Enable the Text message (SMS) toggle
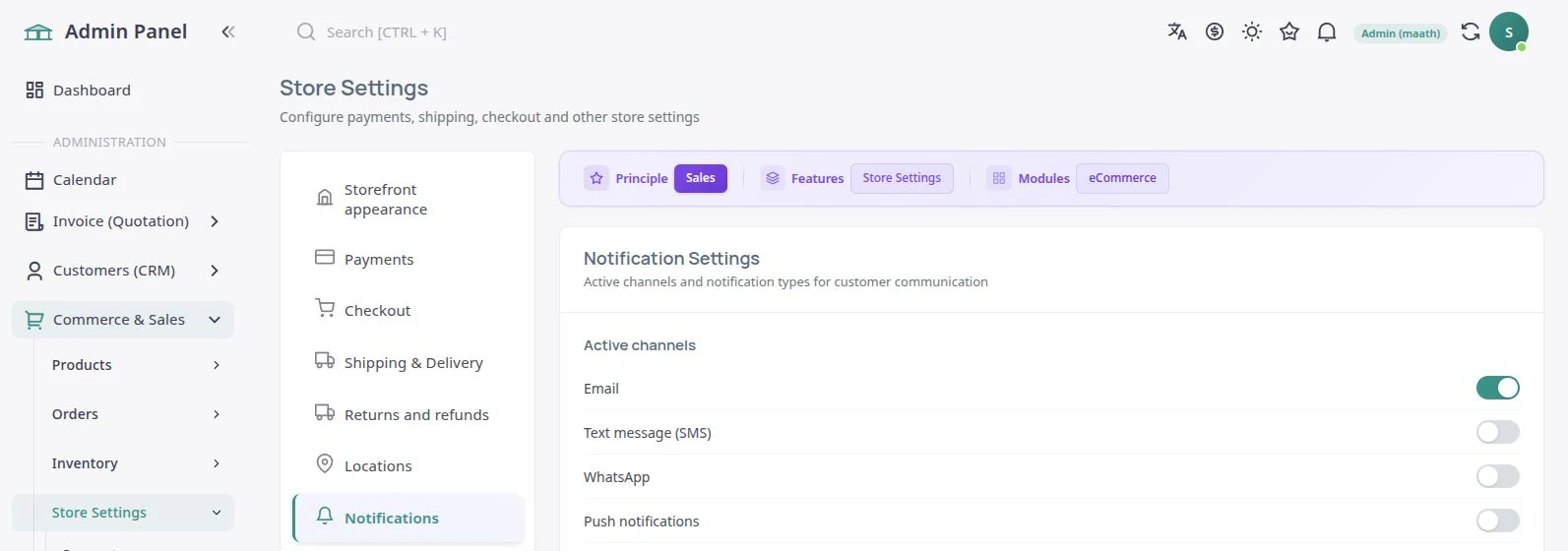 pyautogui.click(x=1498, y=432)
